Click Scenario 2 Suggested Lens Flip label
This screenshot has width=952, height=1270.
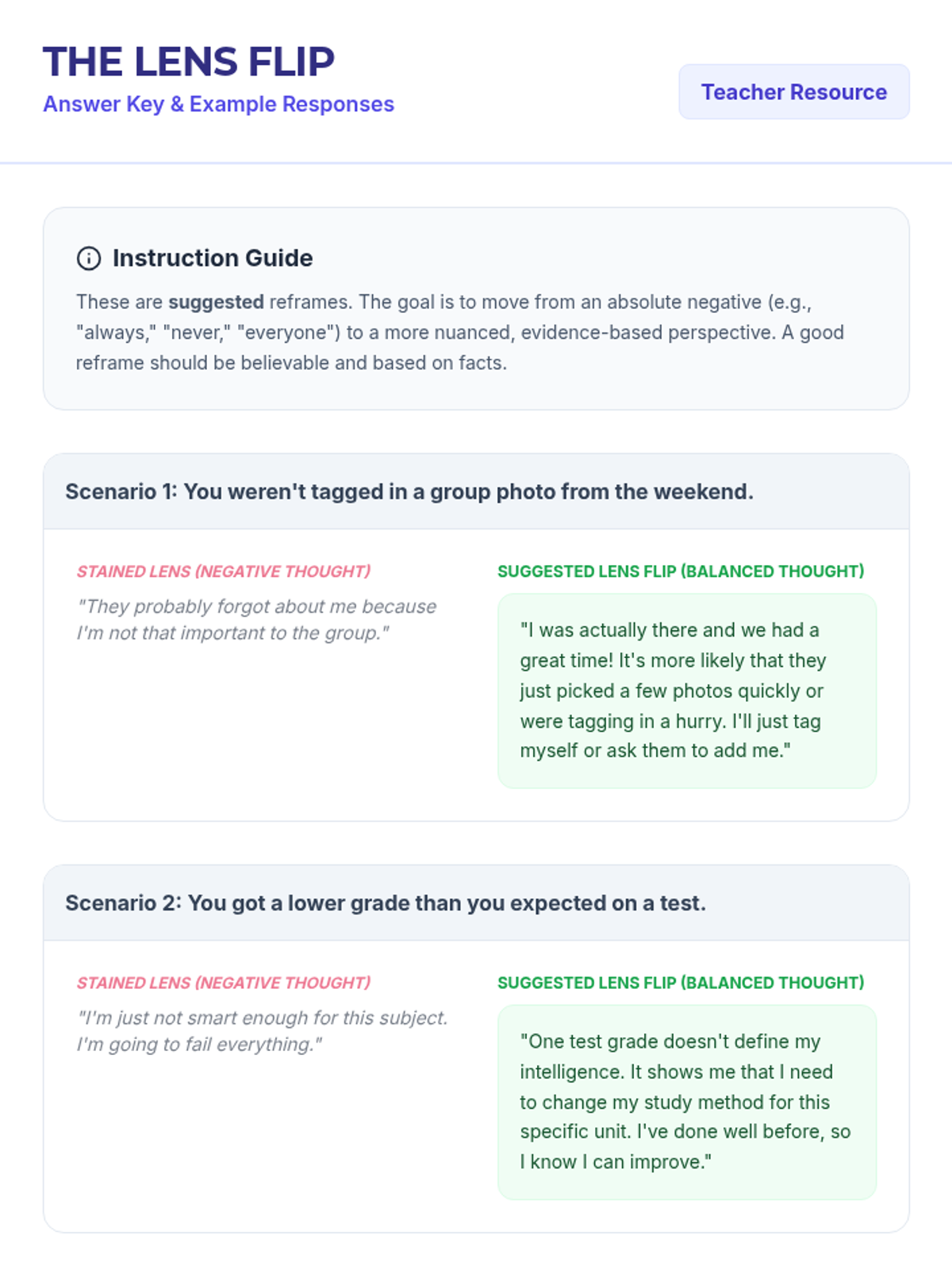coord(681,983)
